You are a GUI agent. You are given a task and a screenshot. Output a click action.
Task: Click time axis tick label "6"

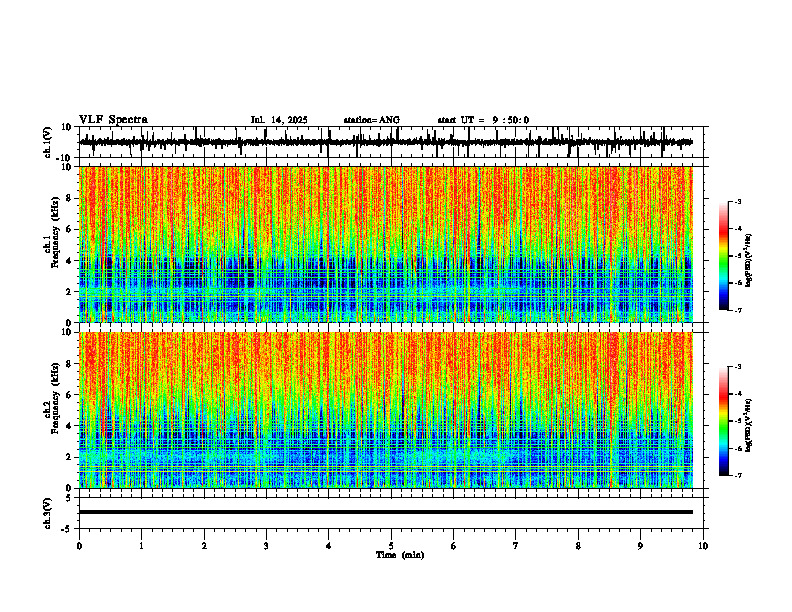coord(454,546)
